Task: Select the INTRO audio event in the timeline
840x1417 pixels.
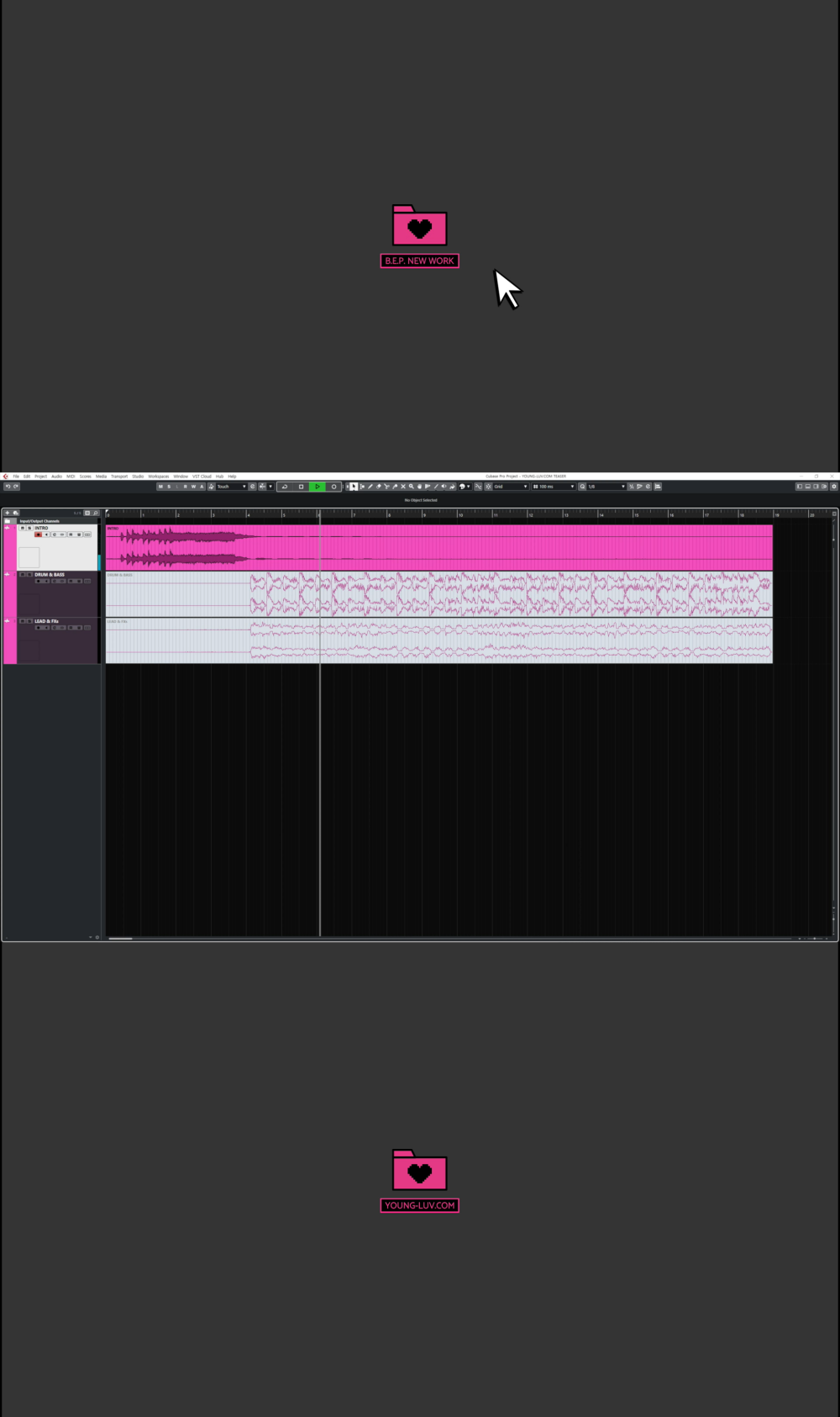Action: (x=438, y=548)
